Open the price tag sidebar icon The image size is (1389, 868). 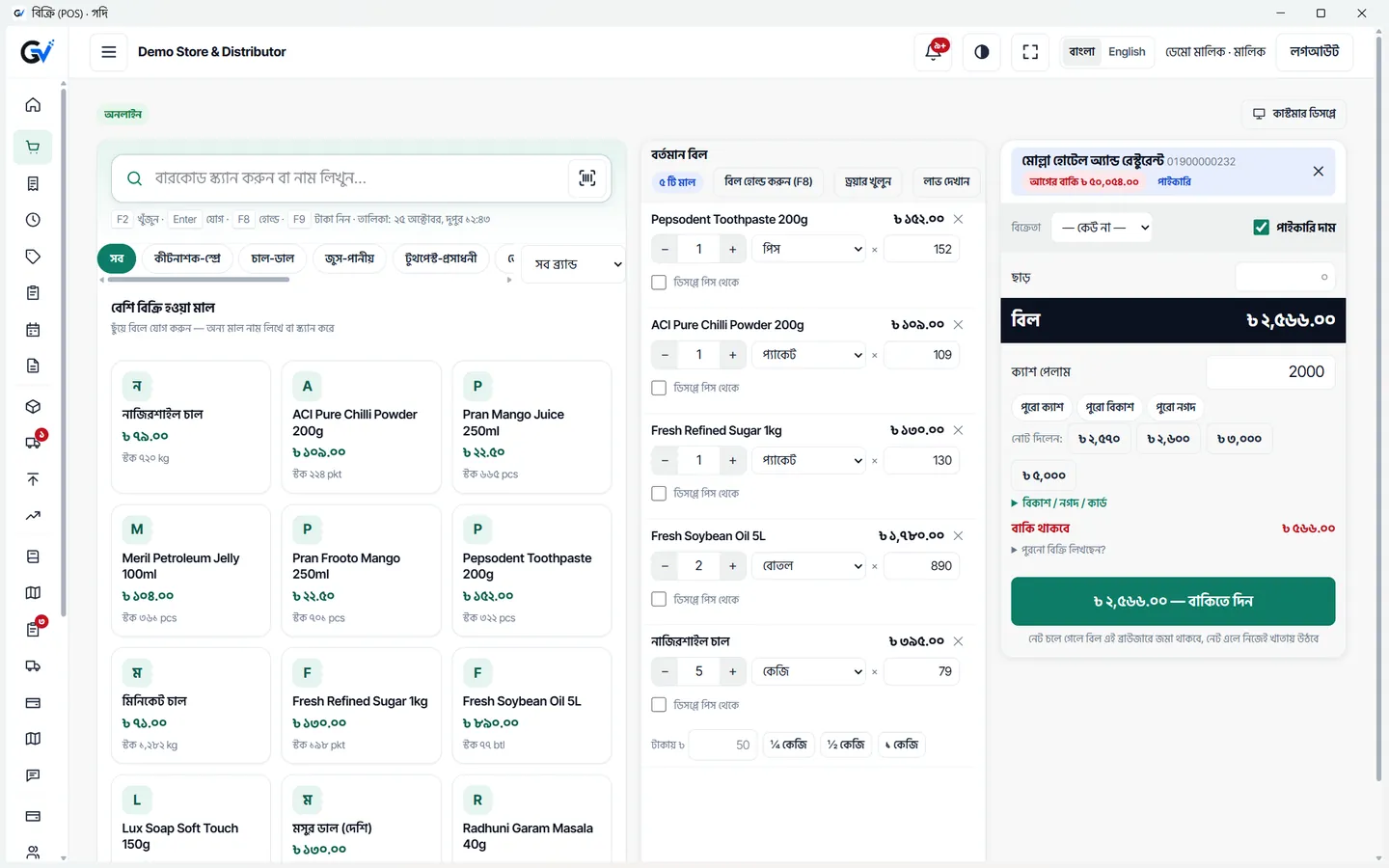coord(33,257)
